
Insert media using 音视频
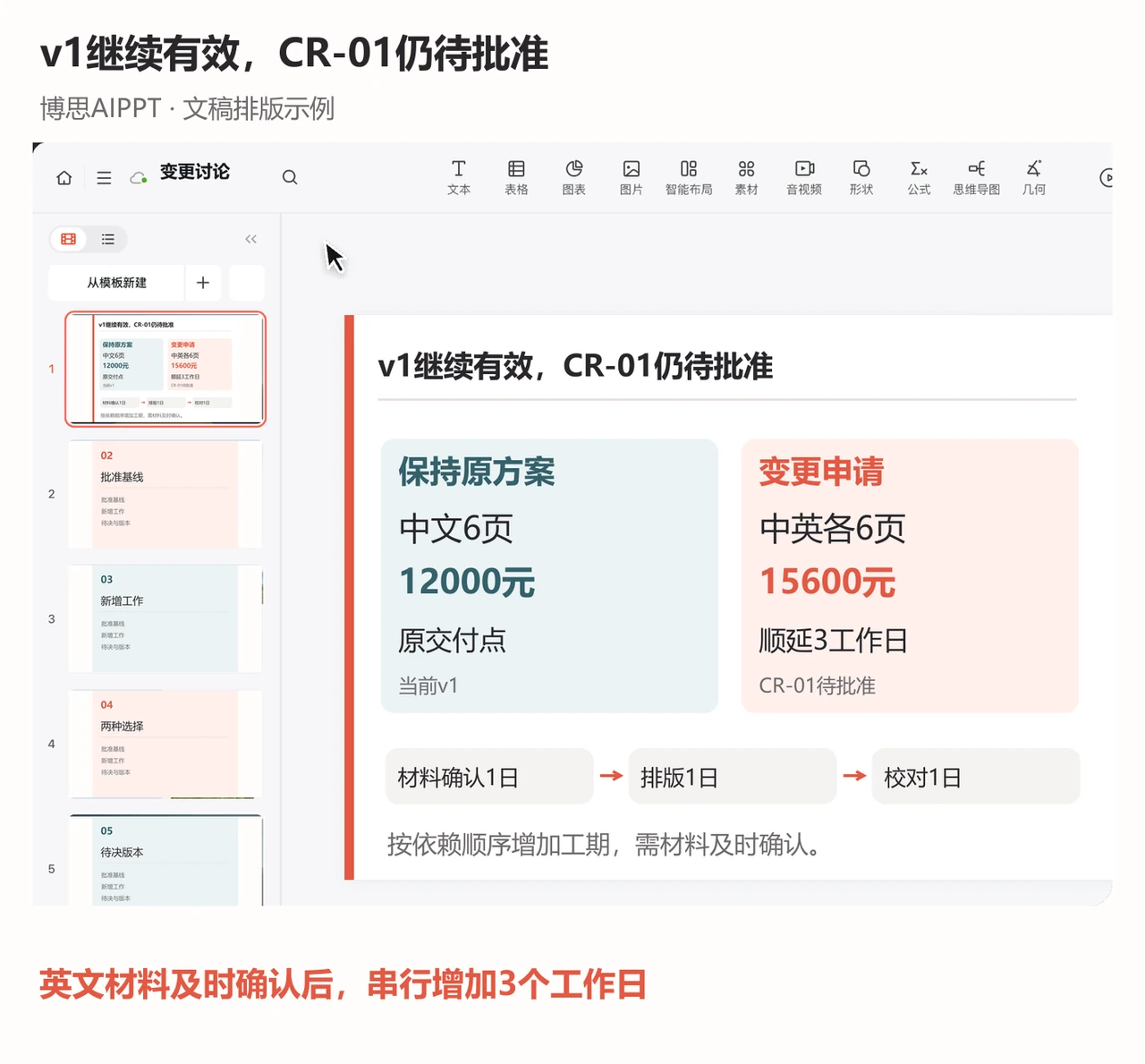[804, 177]
